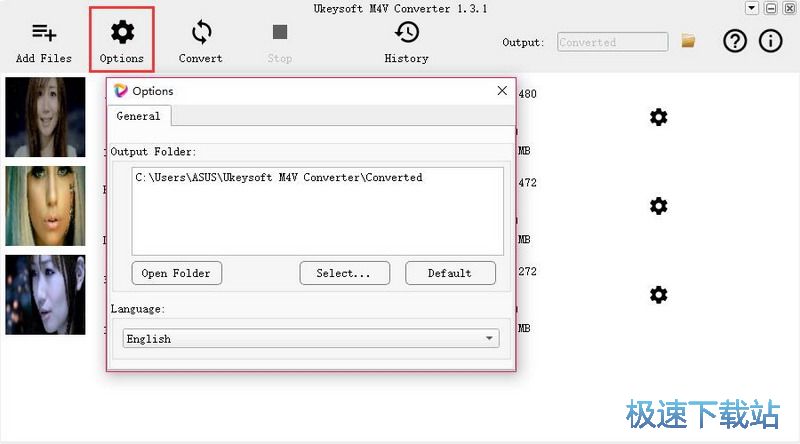Open settings gear for the first video
This screenshot has height=444, width=800.
[x=658, y=118]
